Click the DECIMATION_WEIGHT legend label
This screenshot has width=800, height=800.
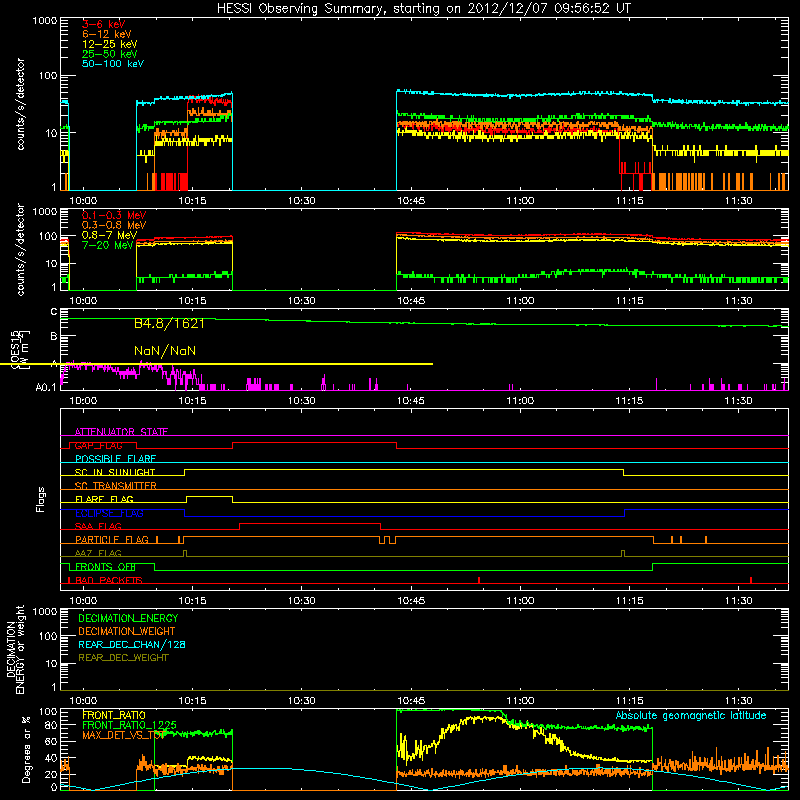[x=127, y=631]
